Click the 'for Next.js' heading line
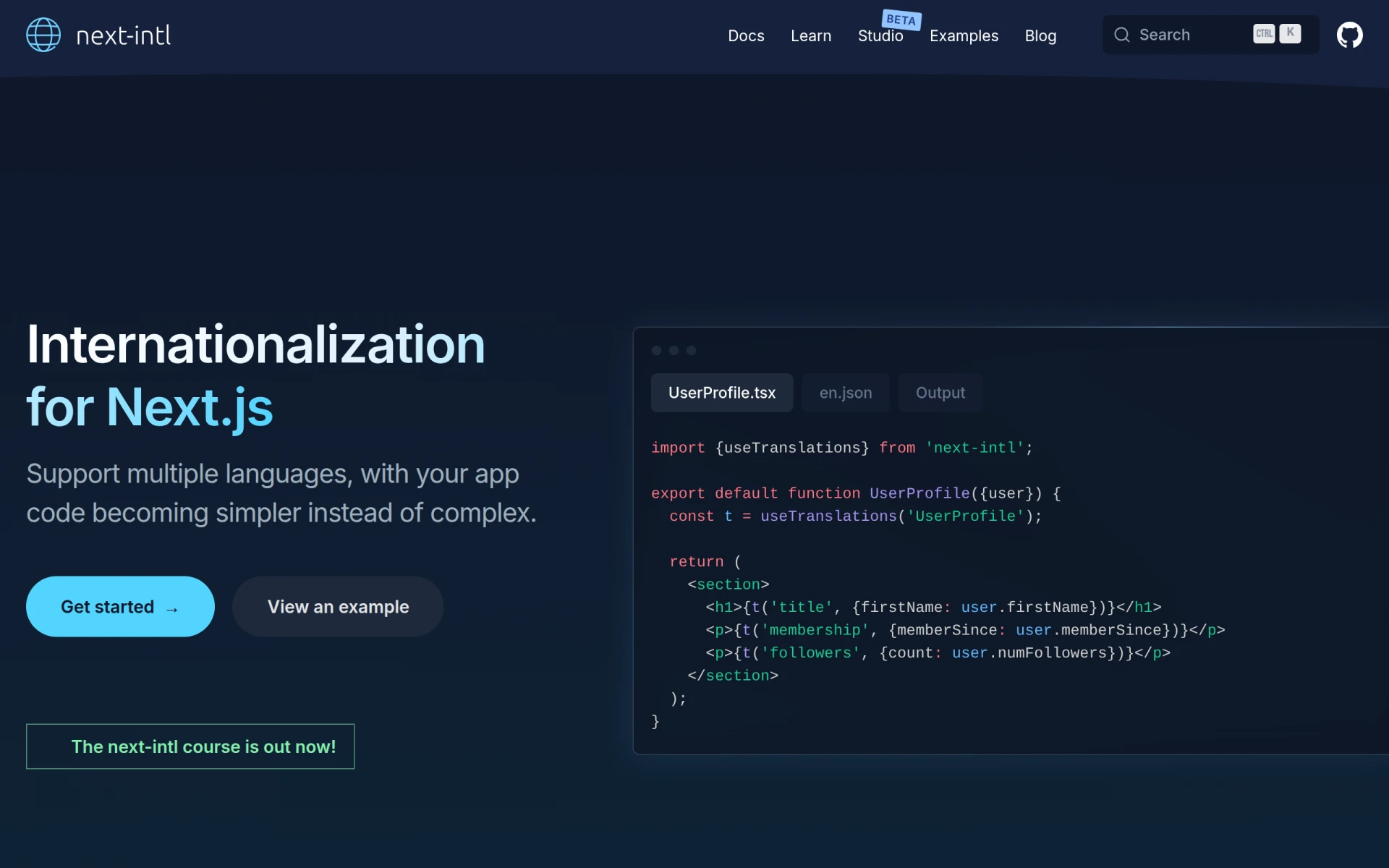1389x868 pixels. point(150,407)
